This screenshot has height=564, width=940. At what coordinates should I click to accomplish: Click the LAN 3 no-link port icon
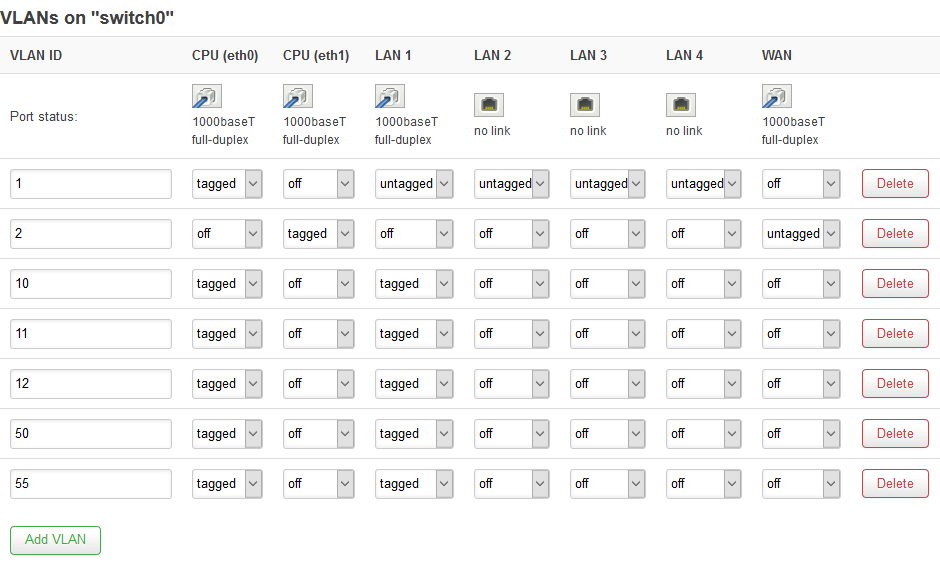coord(585,105)
